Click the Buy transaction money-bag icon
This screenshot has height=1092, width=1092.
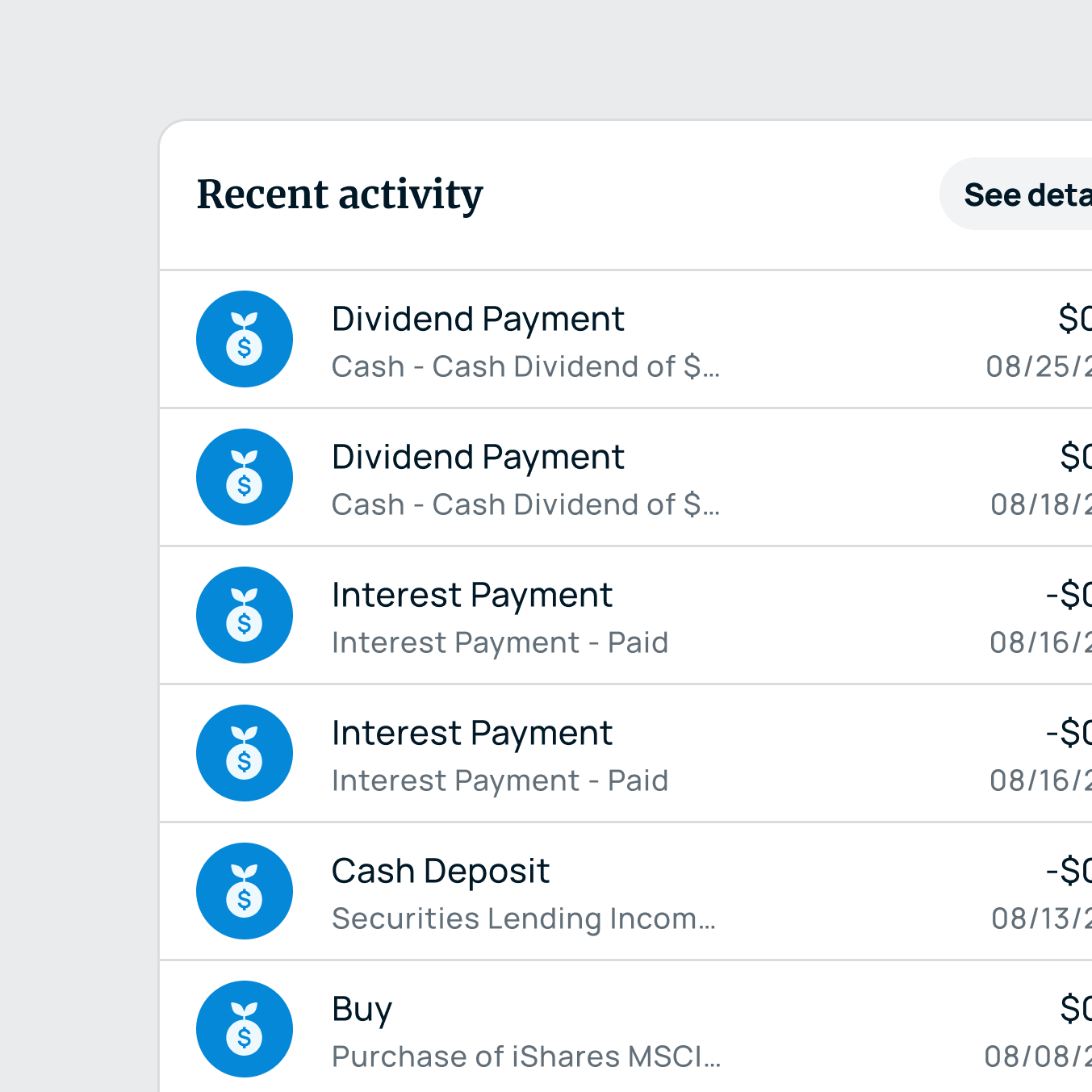click(244, 1029)
